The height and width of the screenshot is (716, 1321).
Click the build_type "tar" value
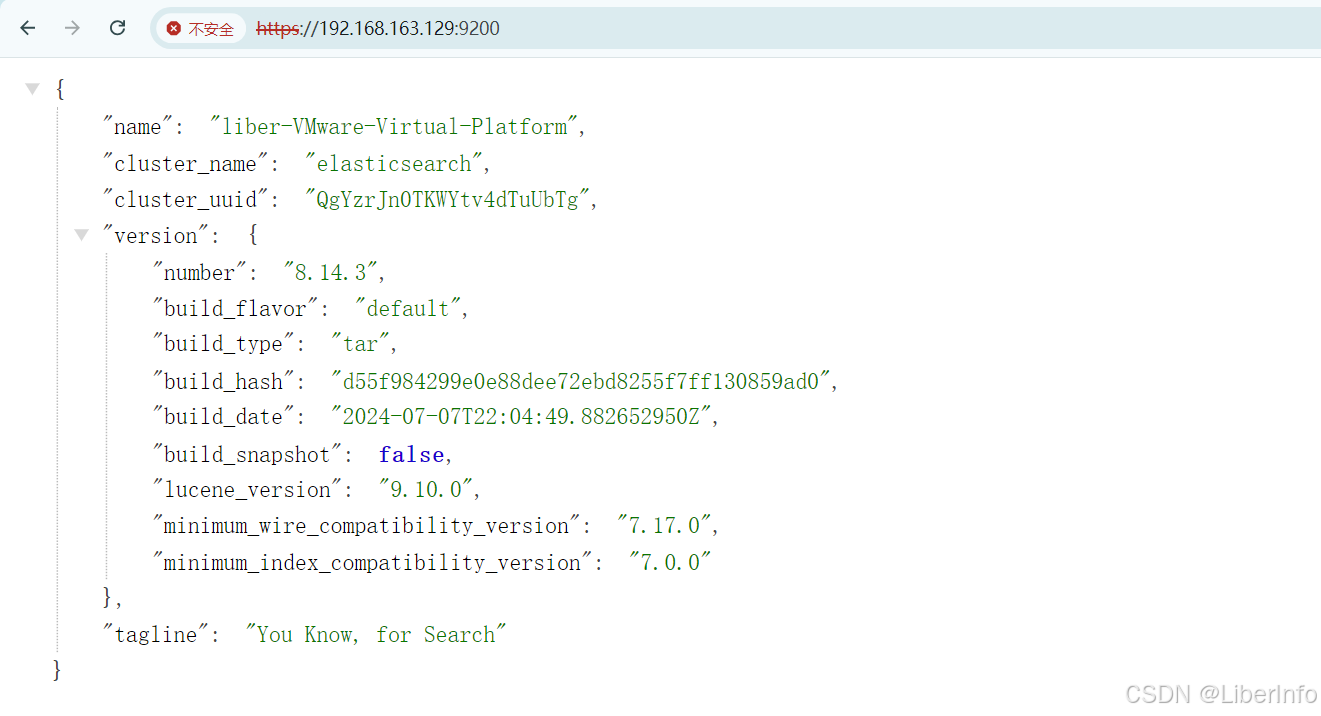click(360, 345)
